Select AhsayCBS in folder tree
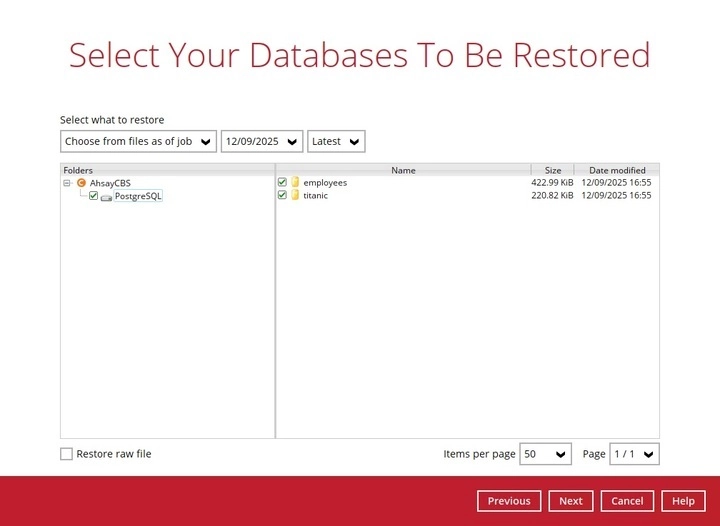Viewport: 720px width, 526px height. [x=110, y=183]
